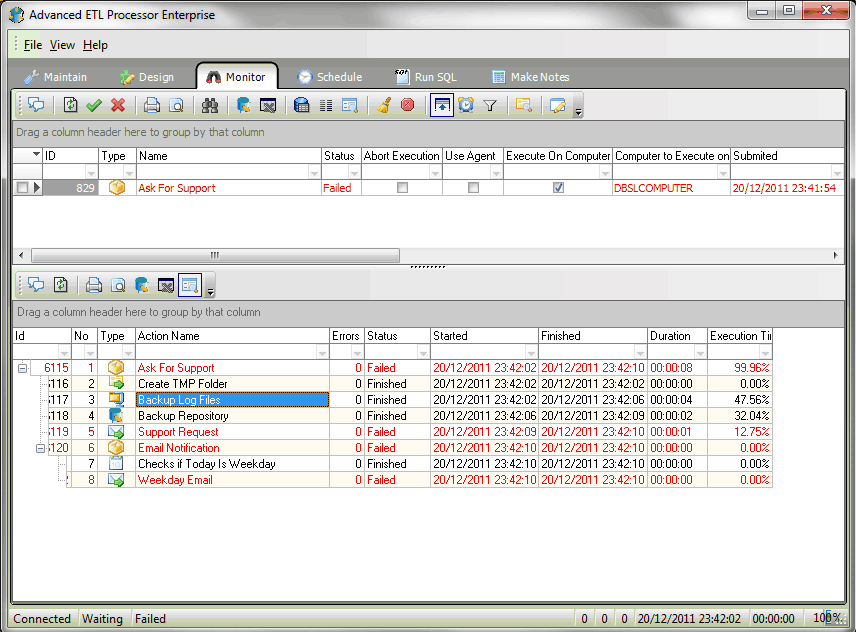Toggle the details panel filter funnel icon
Image resolution: width=856 pixels, height=632 pixels.
pos(488,105)
